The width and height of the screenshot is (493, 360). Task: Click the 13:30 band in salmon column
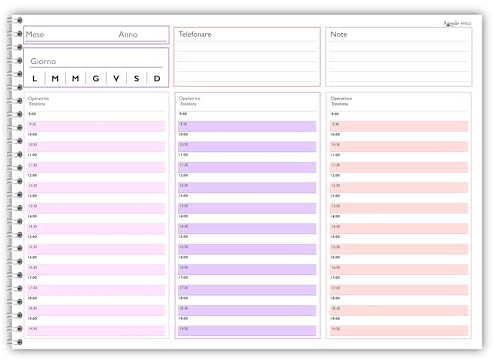pyautogui.click(x=399, y=208)
